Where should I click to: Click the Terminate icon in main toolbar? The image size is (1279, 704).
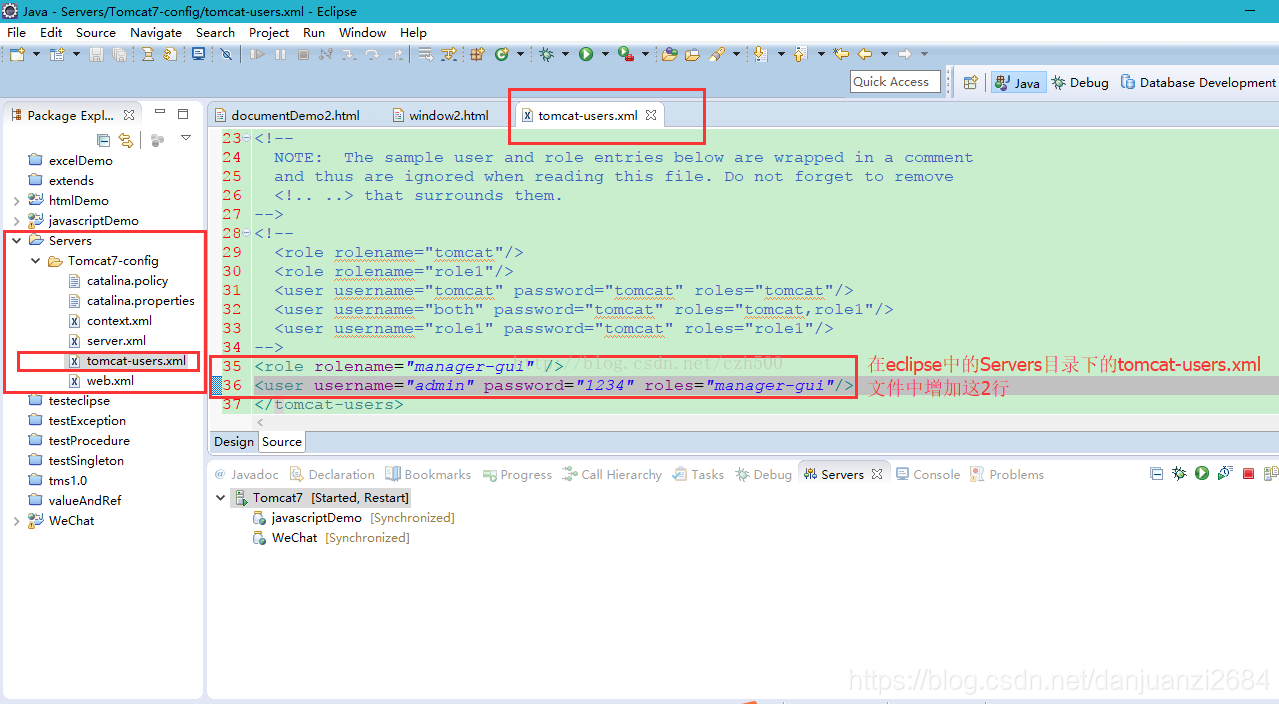click(303, 54)
